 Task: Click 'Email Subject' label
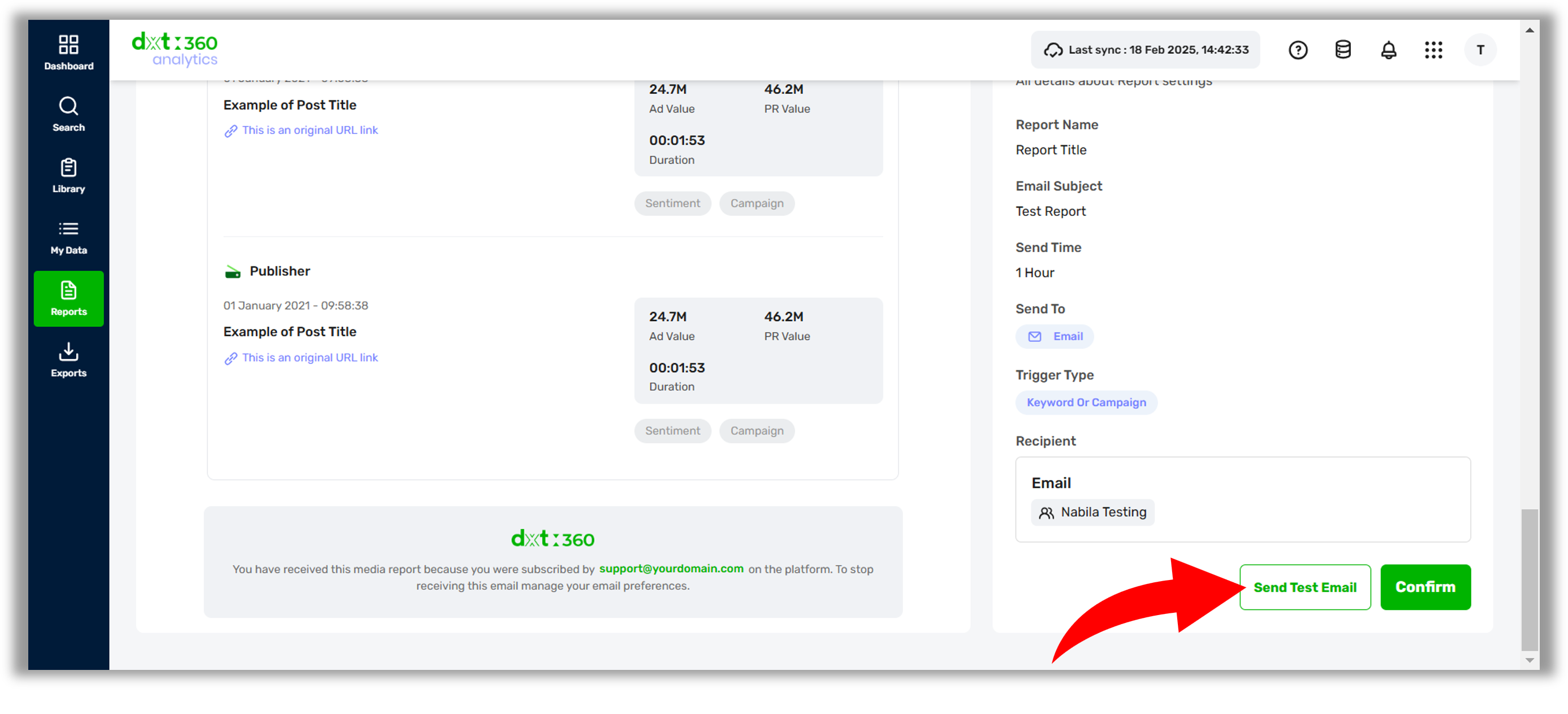1059,186
